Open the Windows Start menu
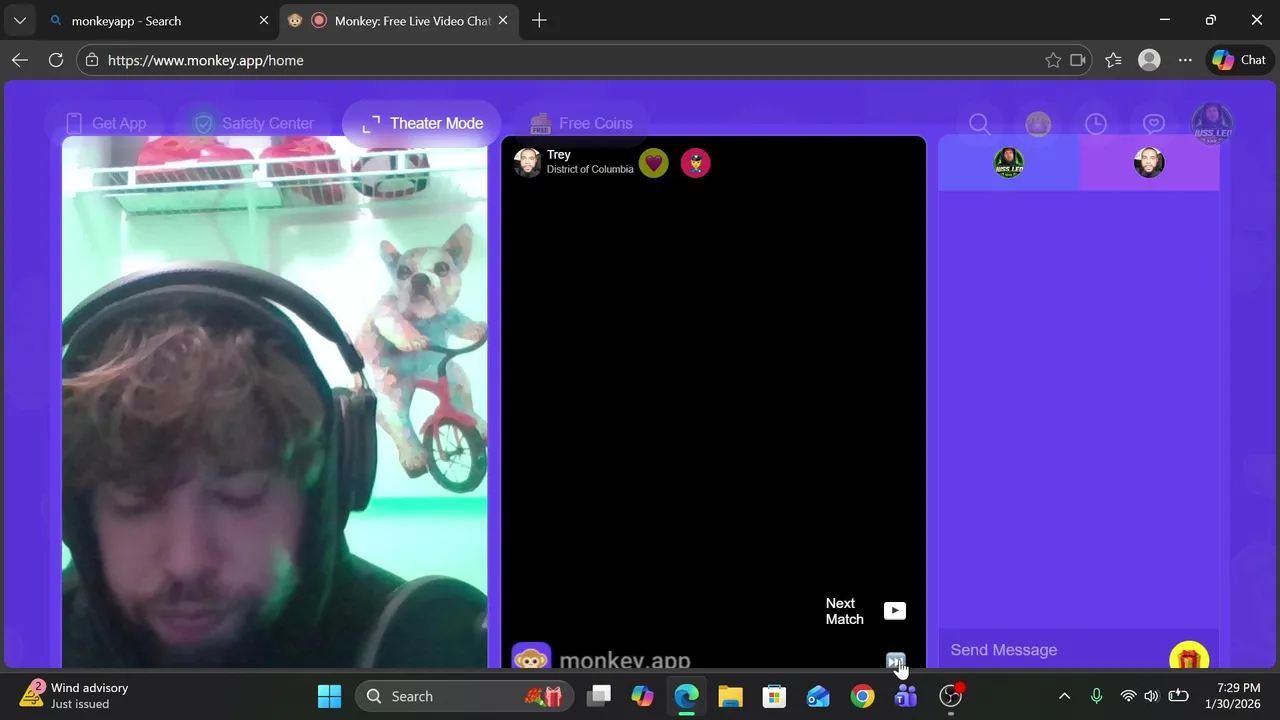The height and width of the screenshot is (720, 1280). click(329, 696)
